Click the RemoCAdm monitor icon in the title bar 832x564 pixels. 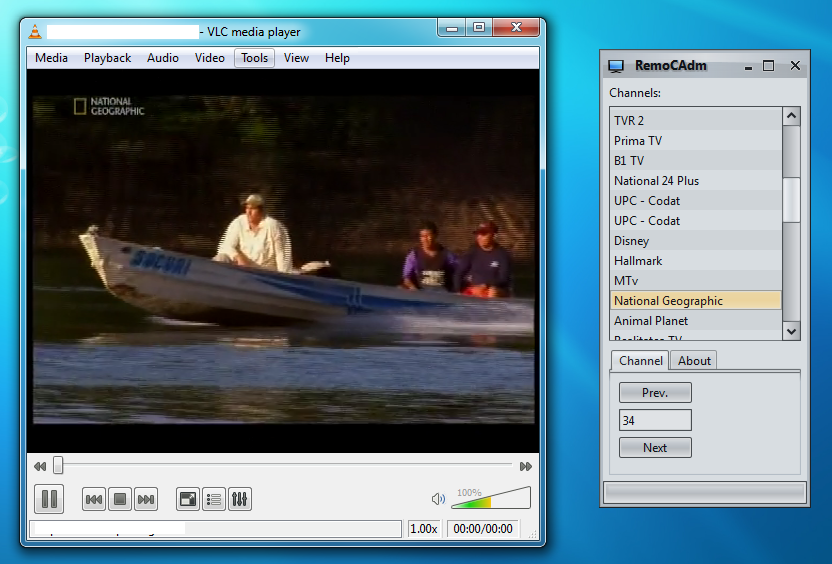click(616, 66)
